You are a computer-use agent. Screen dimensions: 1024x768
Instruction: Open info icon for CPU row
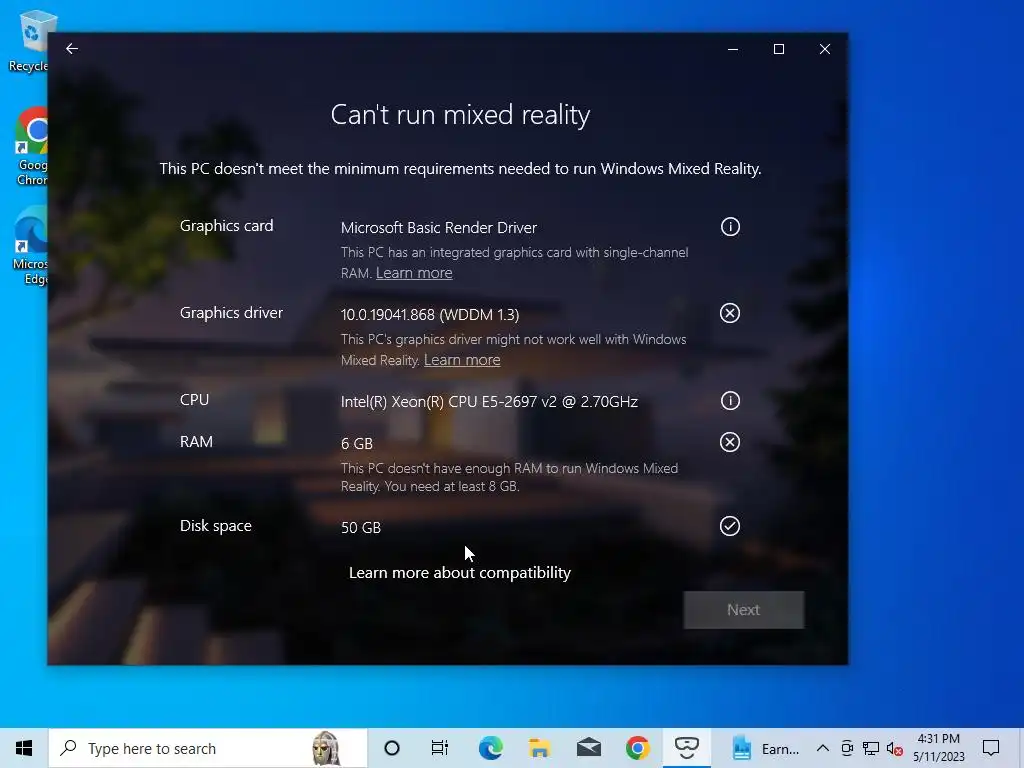730,400
